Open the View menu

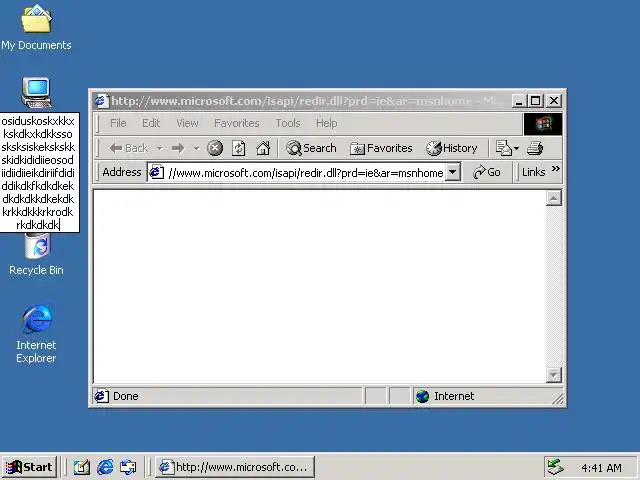pos(187,123)
